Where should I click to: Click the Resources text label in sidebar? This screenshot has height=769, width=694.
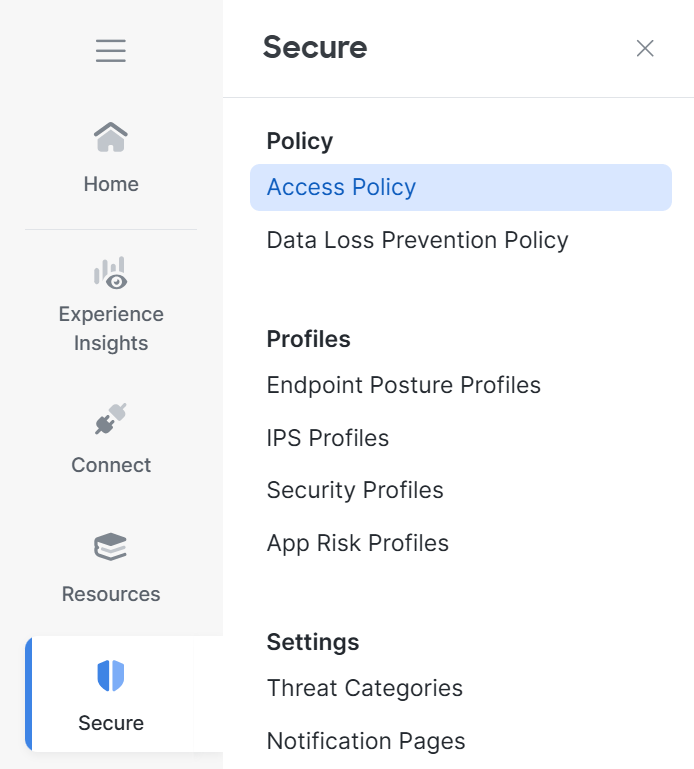click(111, 594)
